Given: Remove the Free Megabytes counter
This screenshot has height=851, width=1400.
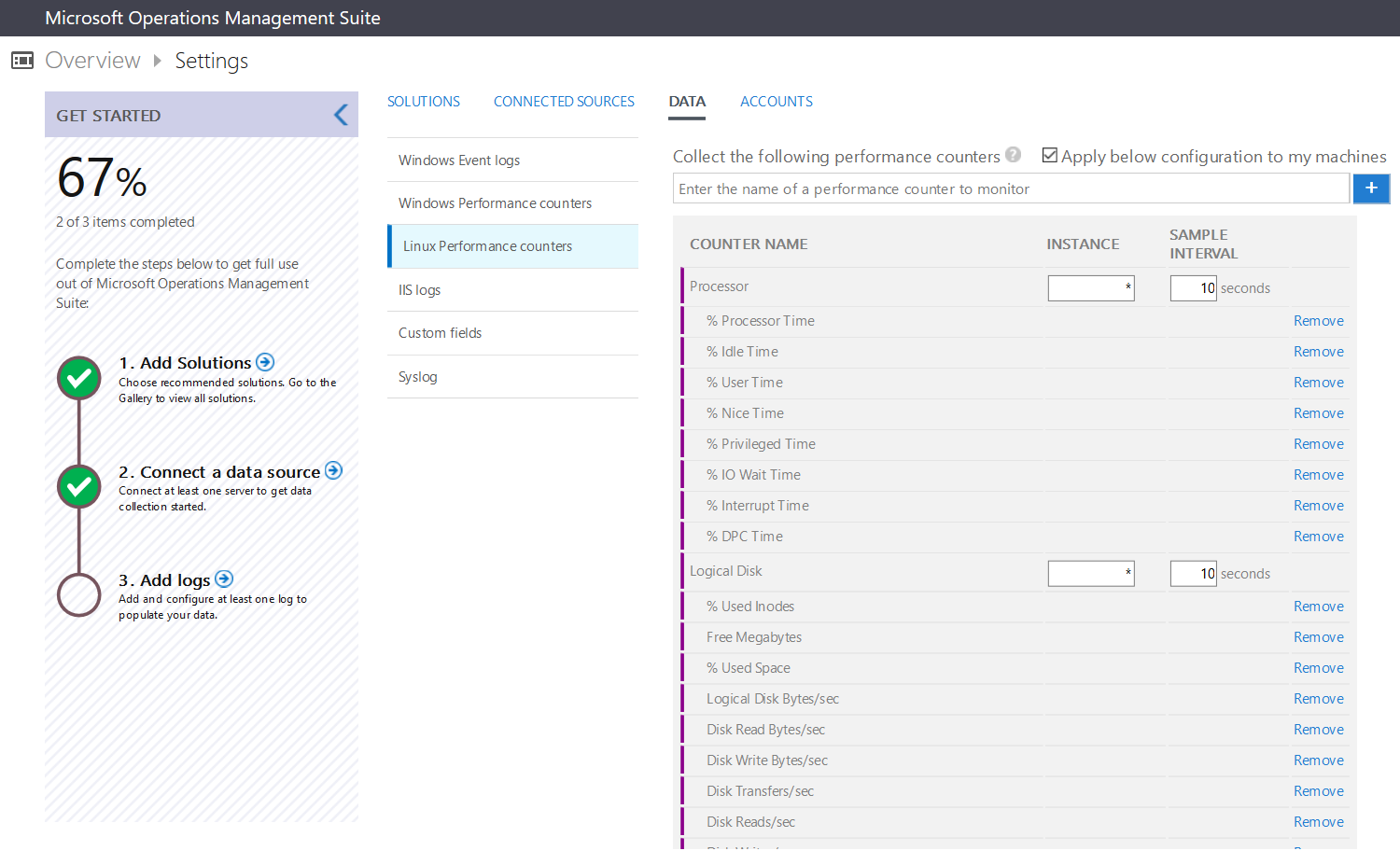Looking at the screenshot, I should tap(1319, 637).
